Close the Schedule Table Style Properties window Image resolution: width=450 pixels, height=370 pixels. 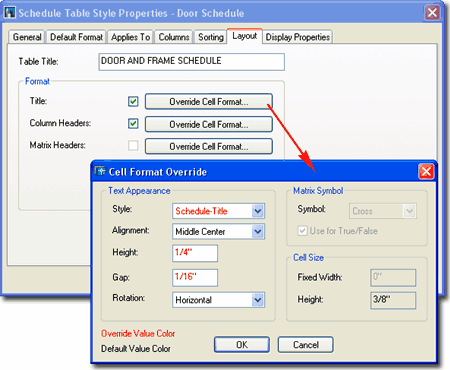click(432, 13)
